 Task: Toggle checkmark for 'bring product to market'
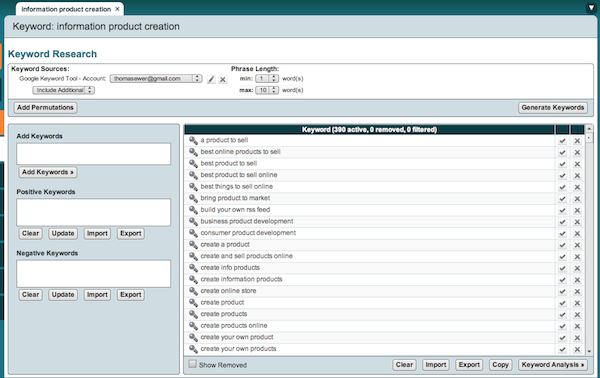coord(562,199)
